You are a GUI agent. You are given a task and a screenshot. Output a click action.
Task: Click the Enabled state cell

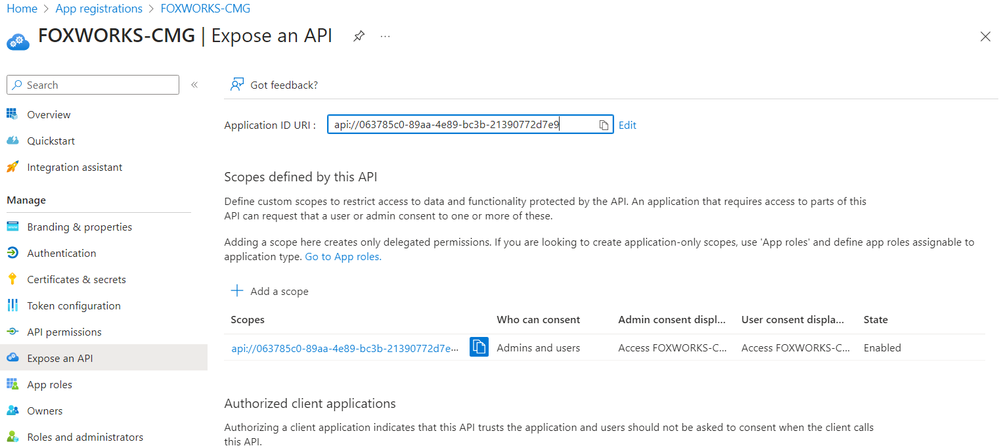(882, 348)
